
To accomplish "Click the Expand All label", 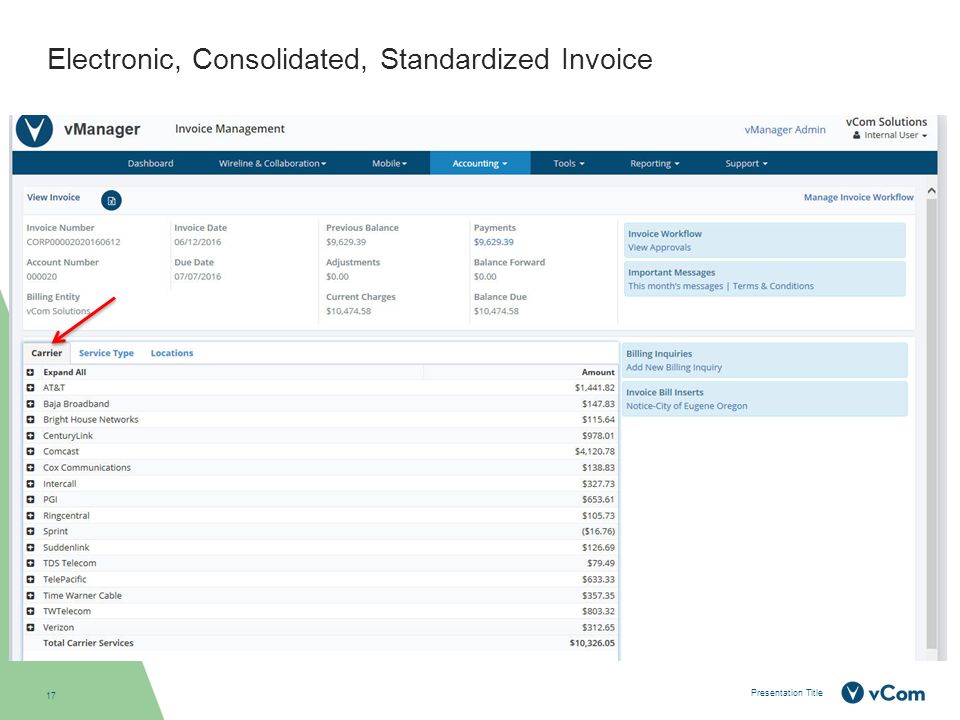I will pyautogui.click(x=65, y=372).
